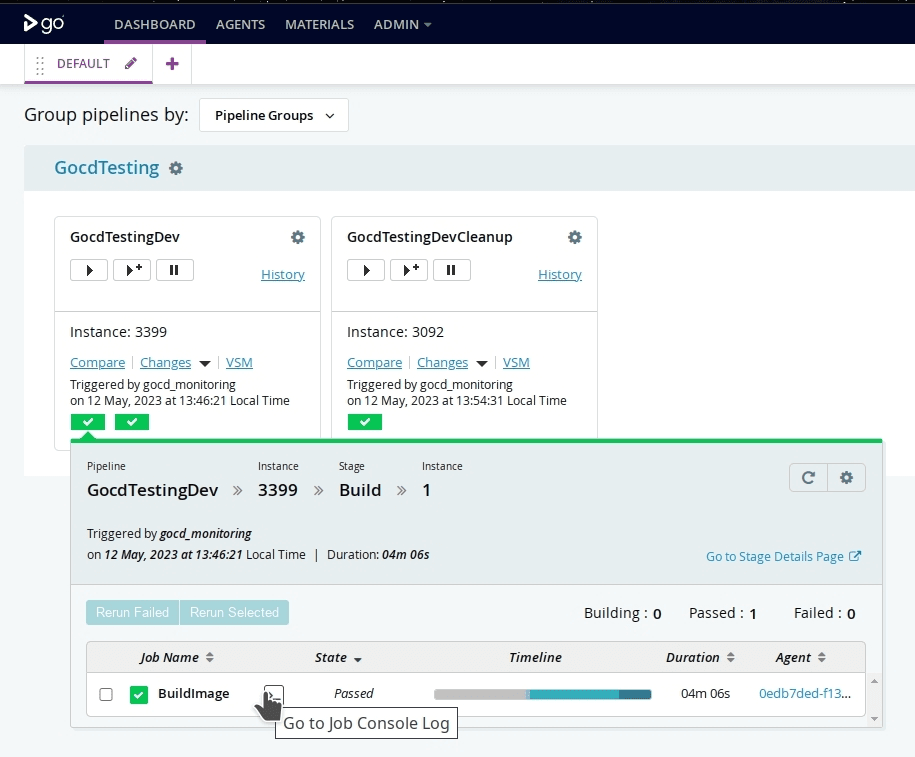
Task: Expand the Changes dropdown for GocdTestingDev
Action: (205, 362)
